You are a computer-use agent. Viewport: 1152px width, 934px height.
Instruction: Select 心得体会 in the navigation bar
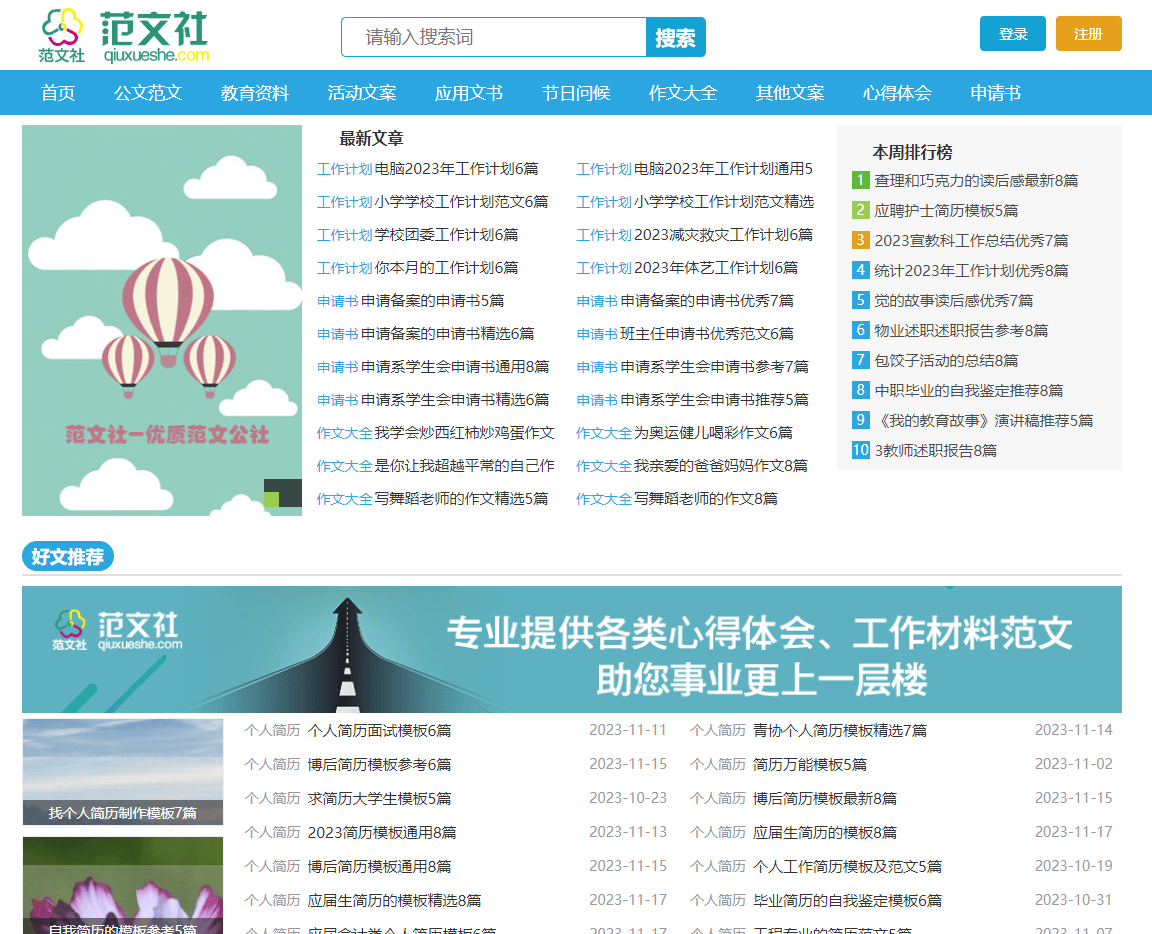click(x=897, y=93)
